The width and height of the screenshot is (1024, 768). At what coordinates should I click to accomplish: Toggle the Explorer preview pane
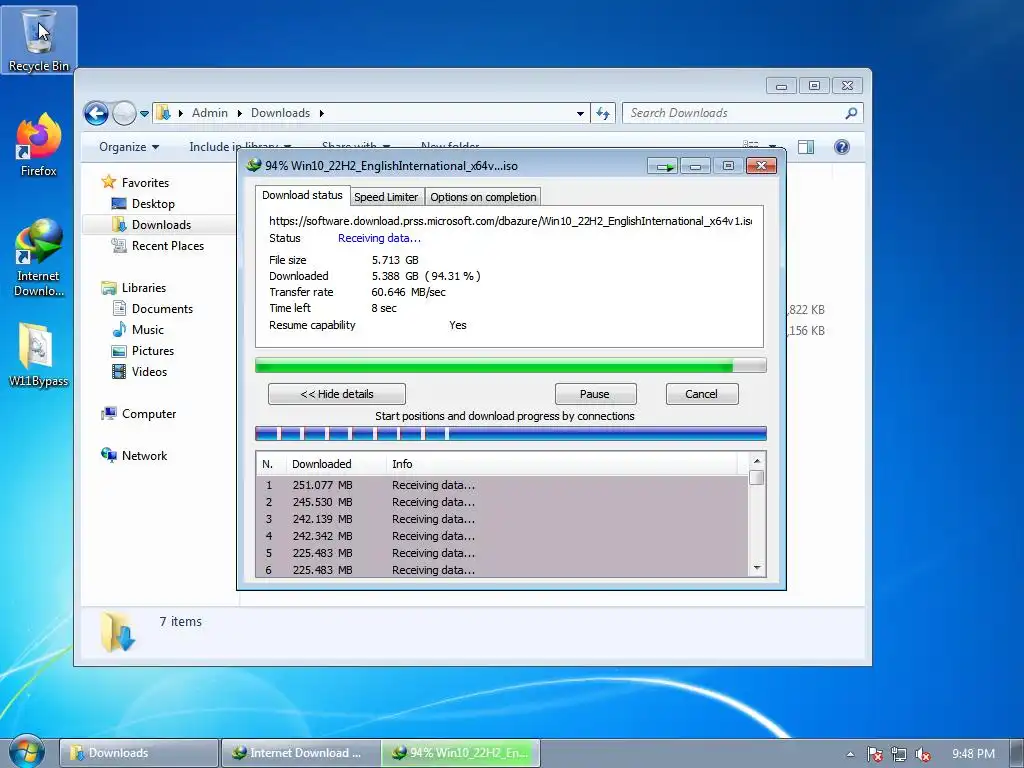[806, 147]
